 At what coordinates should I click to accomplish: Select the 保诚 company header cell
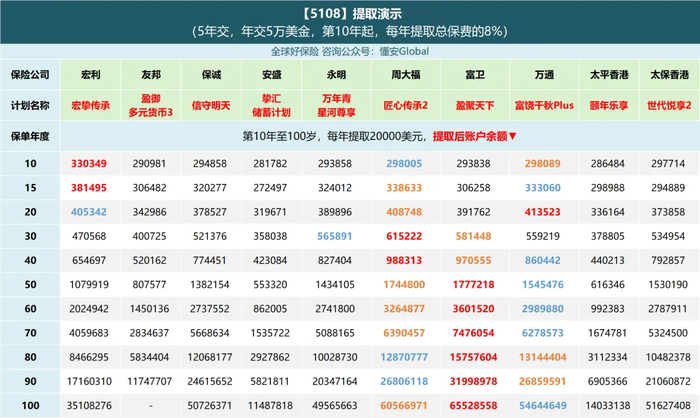[211, 75]
